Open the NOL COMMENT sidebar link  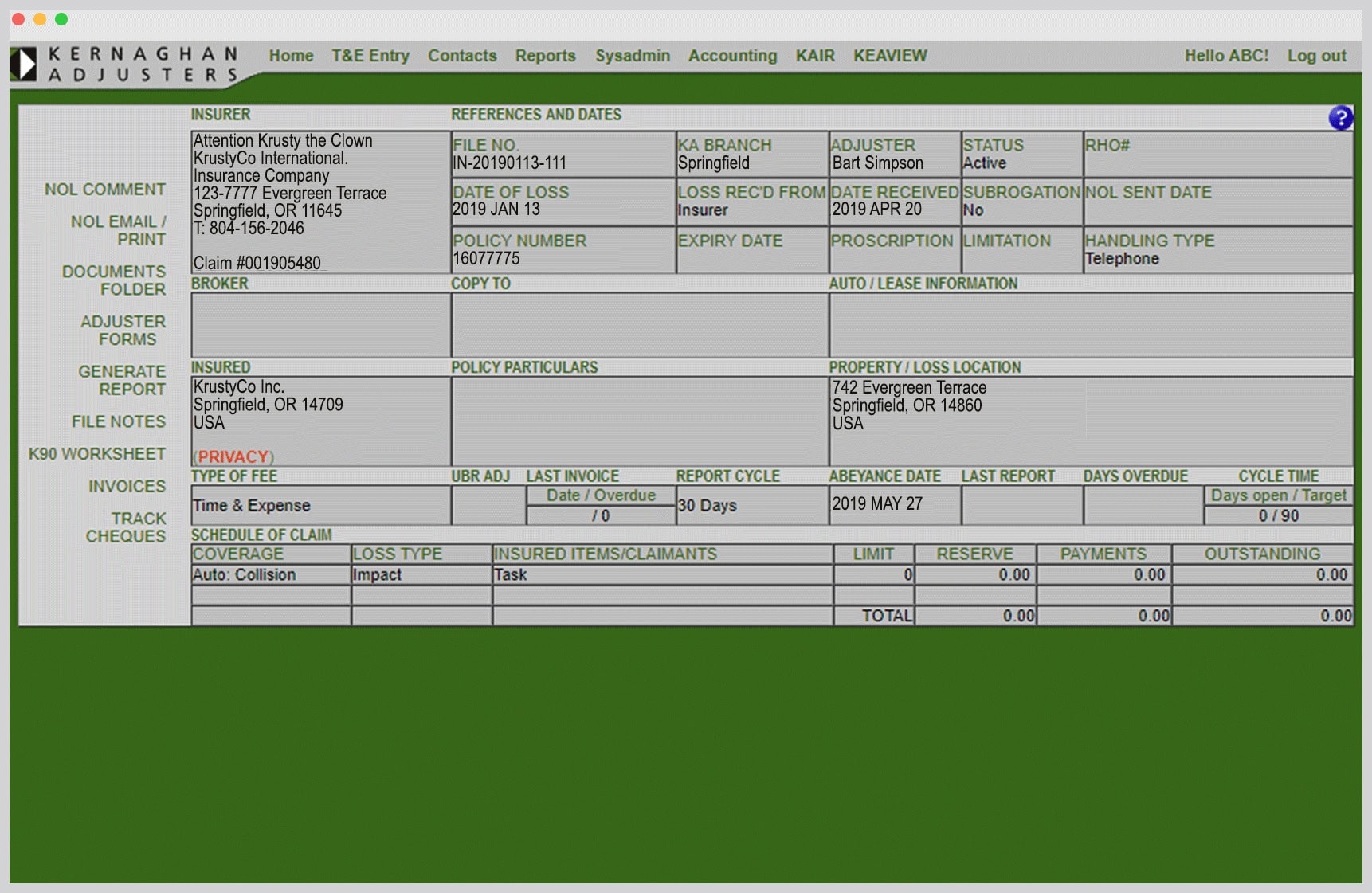[105, 190]
